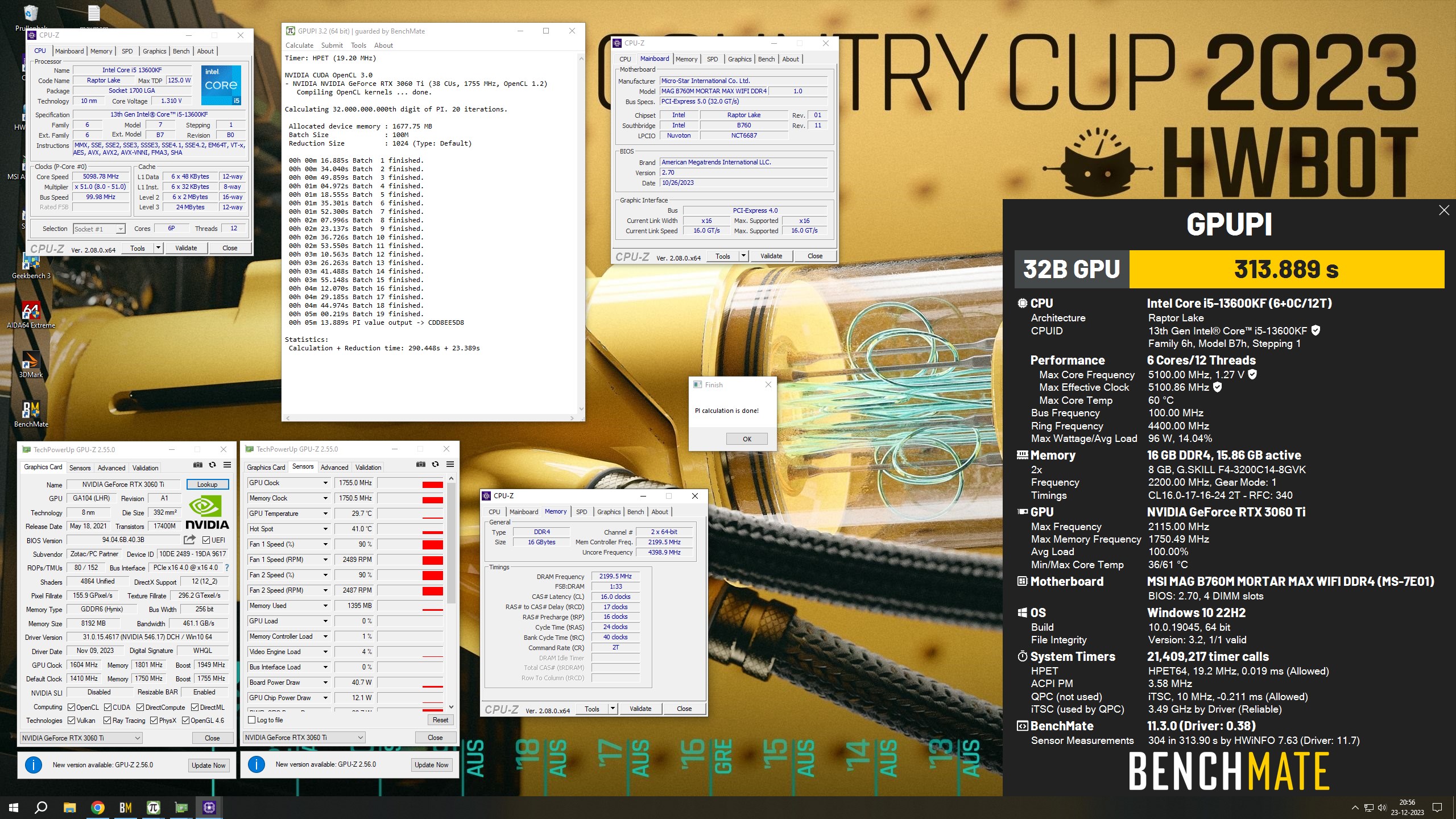1456x819 pixels.
Task: Open Submit menu in GPUPI
Action: click(x=332, y=45)
